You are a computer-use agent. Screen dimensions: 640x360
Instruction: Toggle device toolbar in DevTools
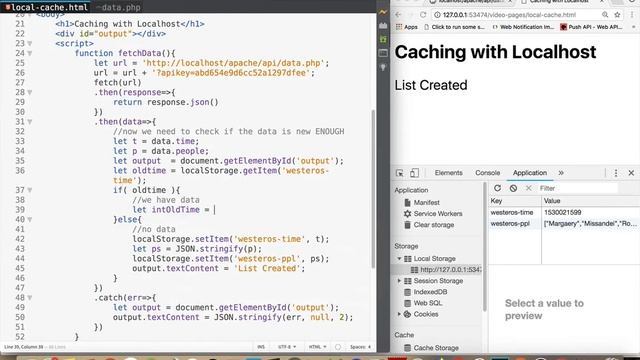click(414, 173)
